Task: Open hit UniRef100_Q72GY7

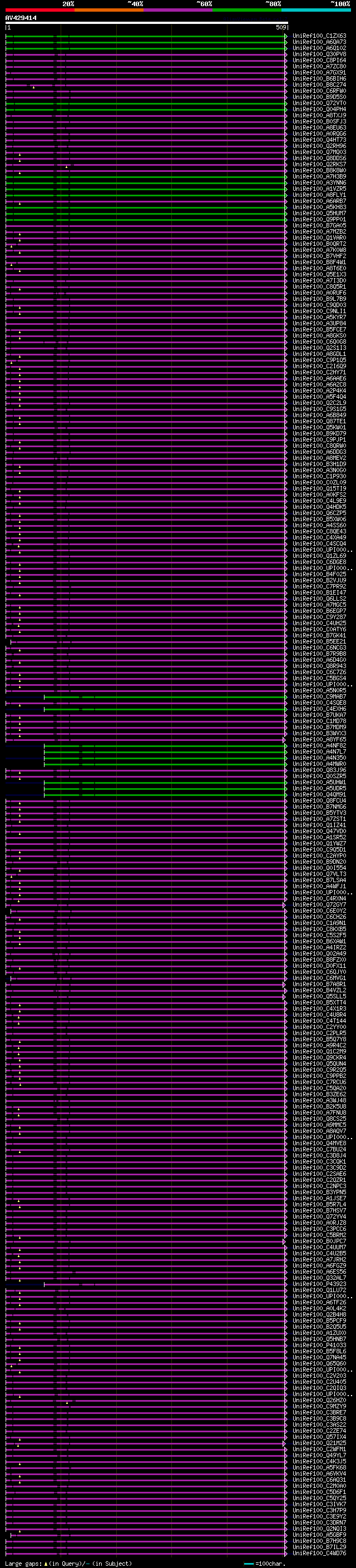Action: pos(319,904)
